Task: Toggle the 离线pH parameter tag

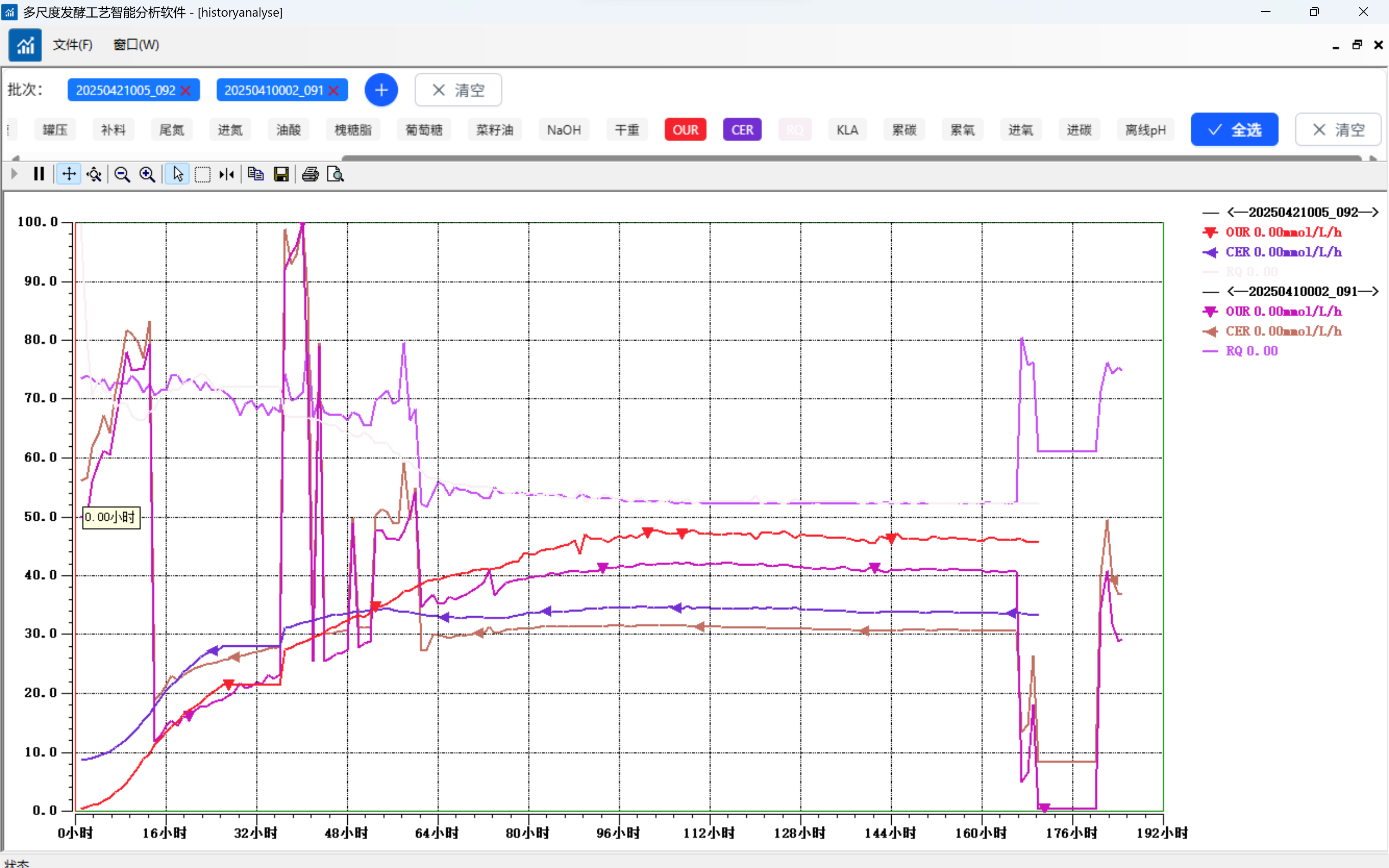Action: [x=1145, y=130]
